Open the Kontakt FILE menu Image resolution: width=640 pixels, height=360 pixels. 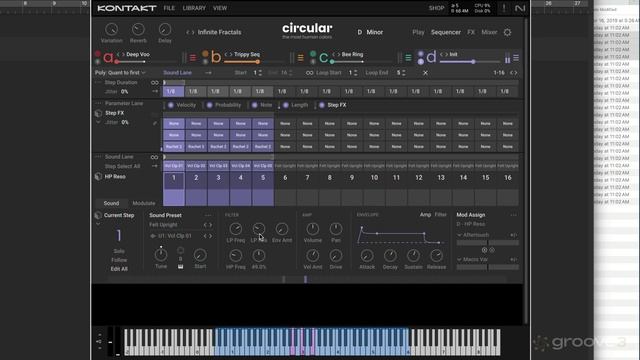169,8
